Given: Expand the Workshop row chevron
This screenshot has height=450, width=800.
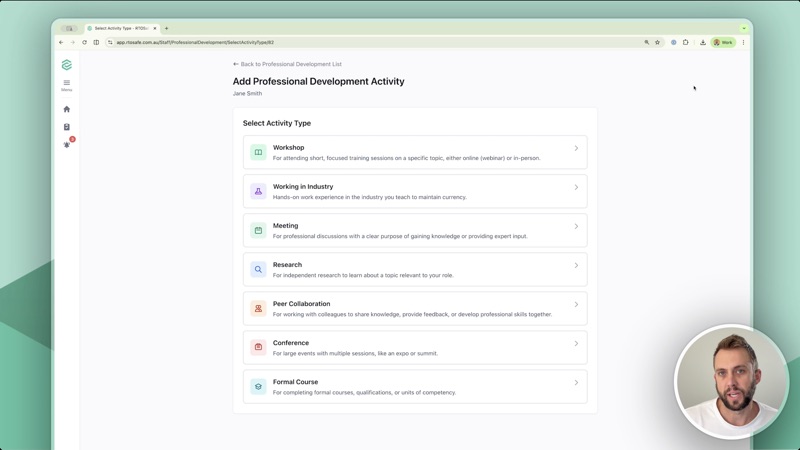Looking at the screenshot, I should pos(576,148).
